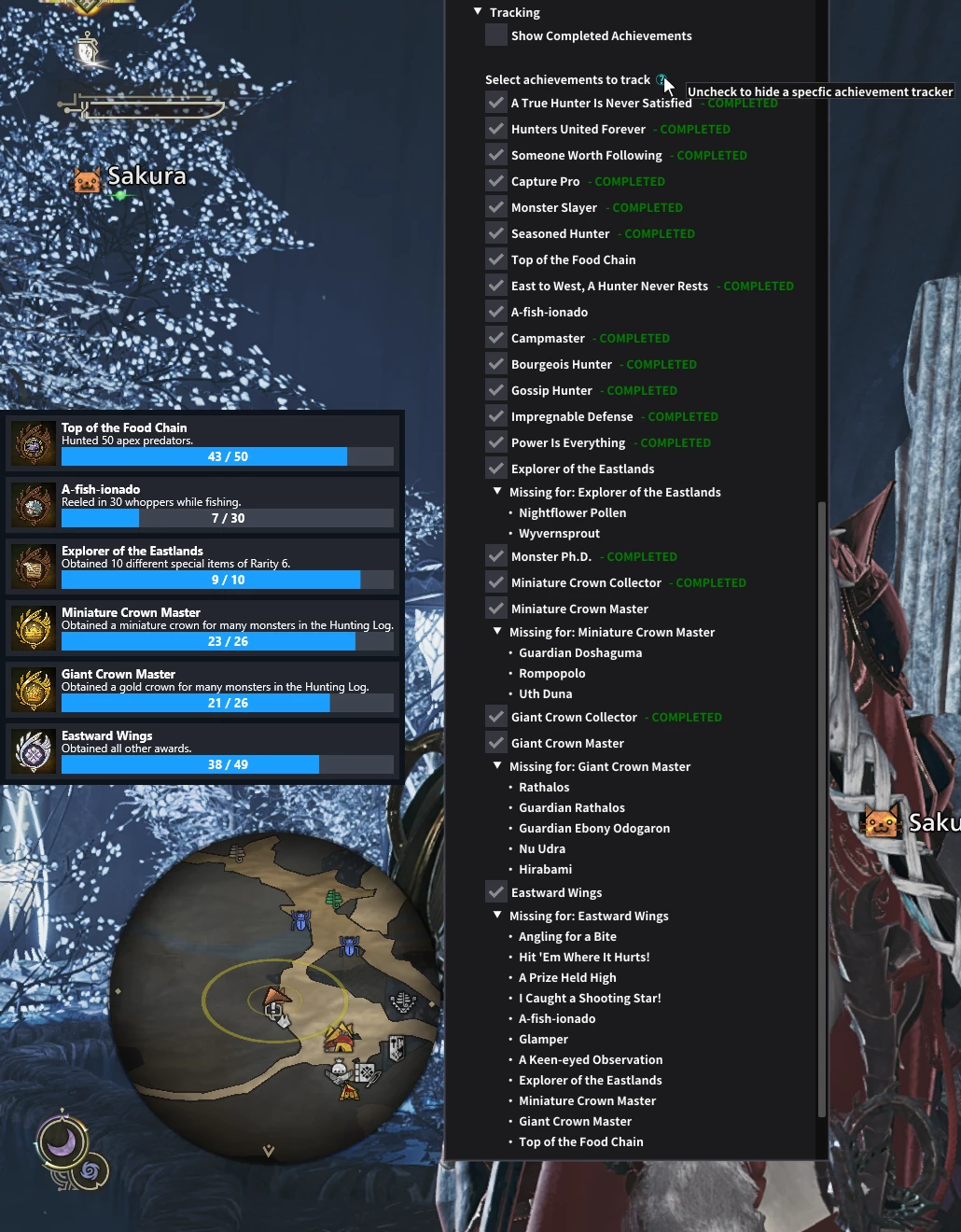Click the help icon beside Select achievements to track
This screenshot has width=961, height=1232.
click(x=661, y=79)
